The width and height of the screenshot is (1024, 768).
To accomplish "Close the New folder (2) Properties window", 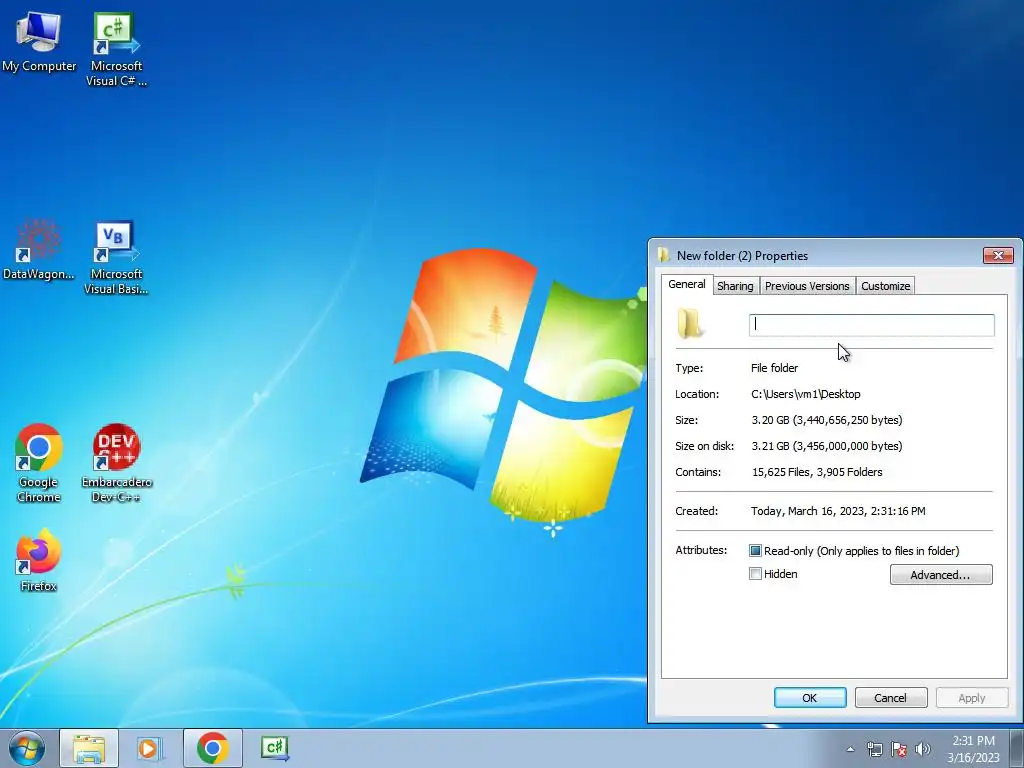I will 998,255.
